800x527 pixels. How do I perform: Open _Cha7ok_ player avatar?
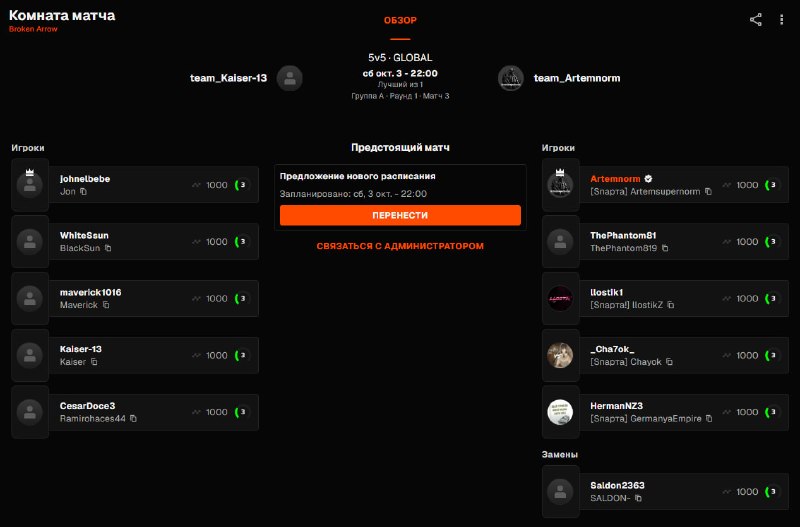pyautogui.click(x=560, y=355)
